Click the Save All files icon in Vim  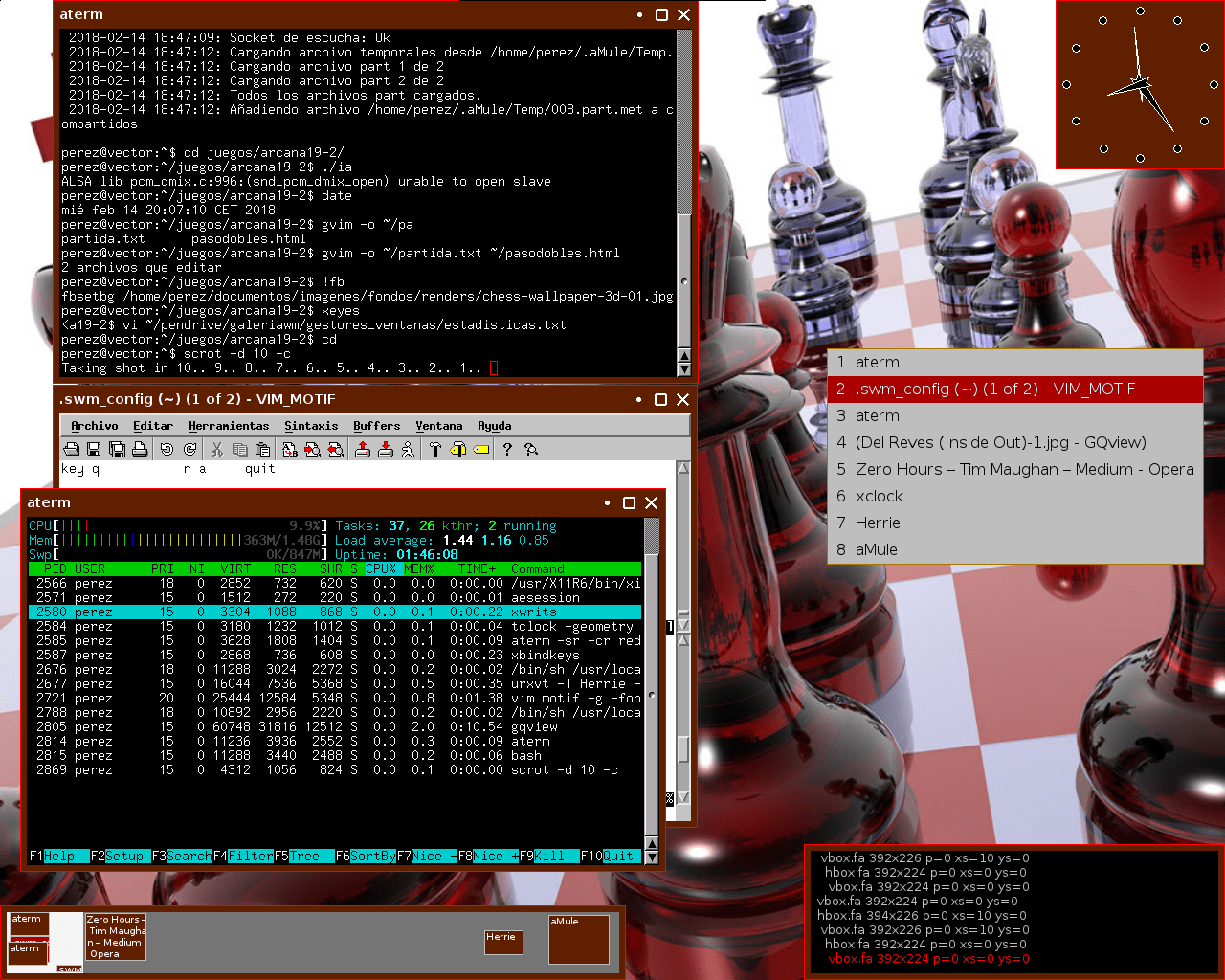(117, 449)
